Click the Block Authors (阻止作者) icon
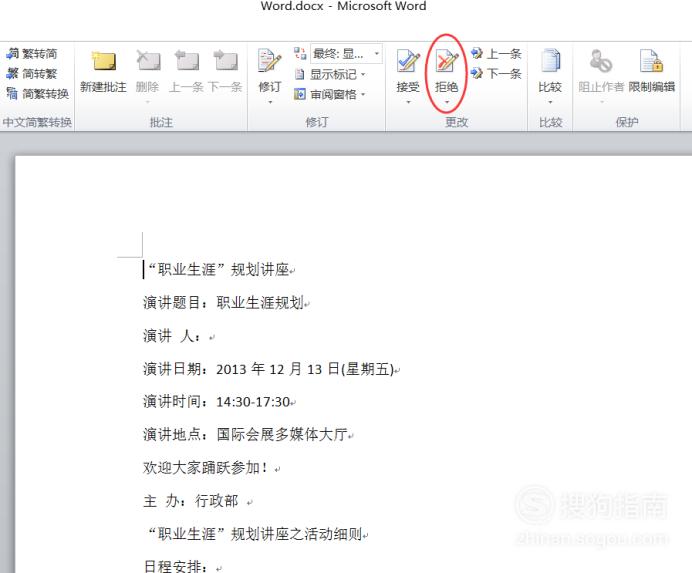 (x=601, y=61)
